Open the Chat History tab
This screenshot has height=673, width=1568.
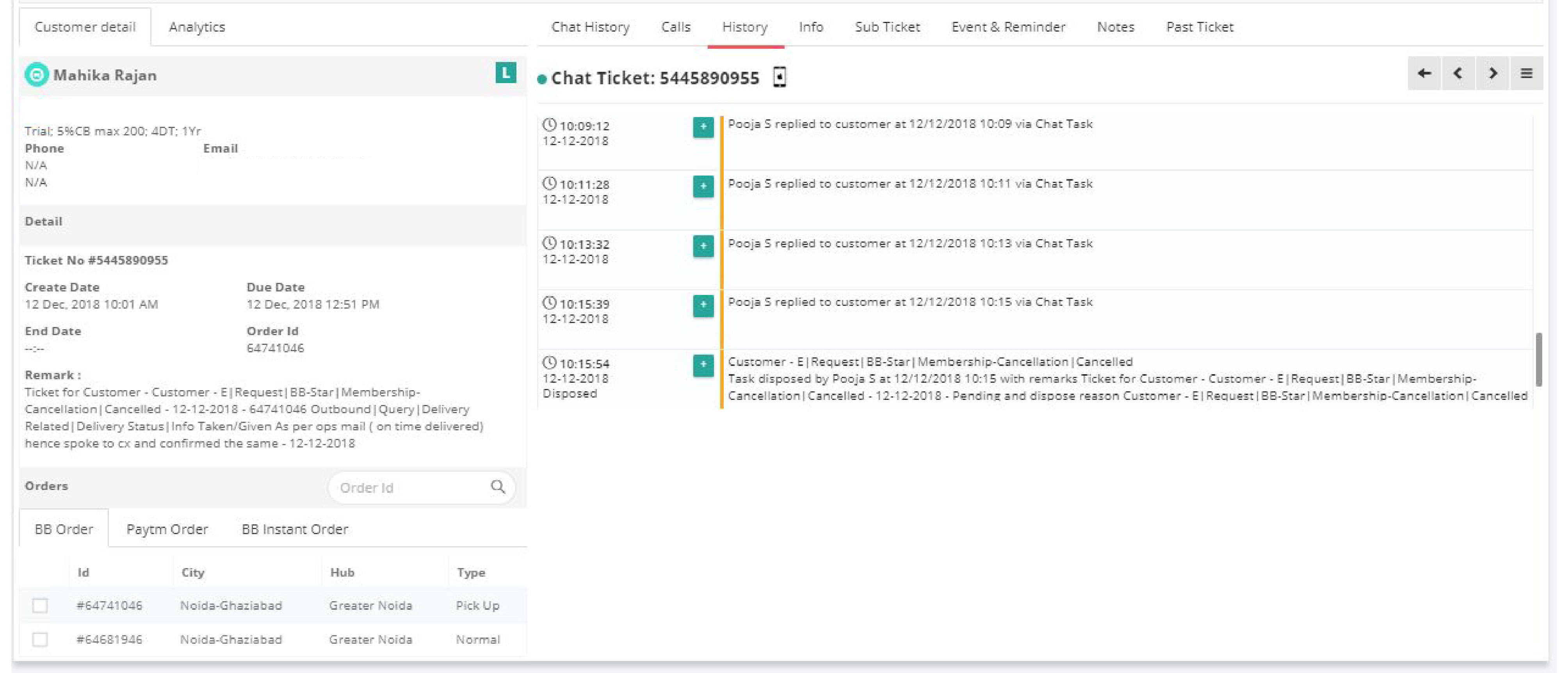(591, 27)
